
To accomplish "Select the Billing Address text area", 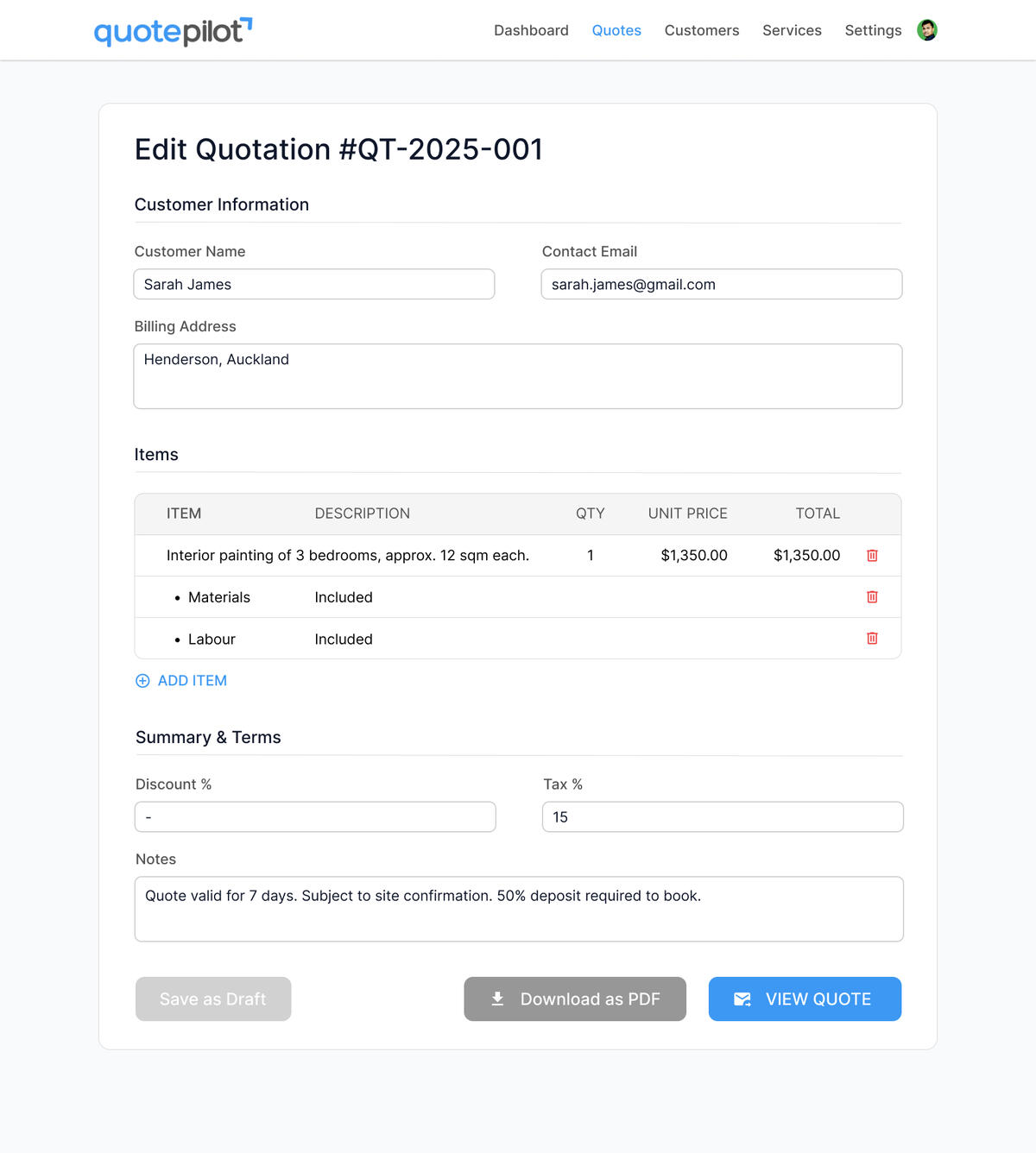I will tap(518, 376).
